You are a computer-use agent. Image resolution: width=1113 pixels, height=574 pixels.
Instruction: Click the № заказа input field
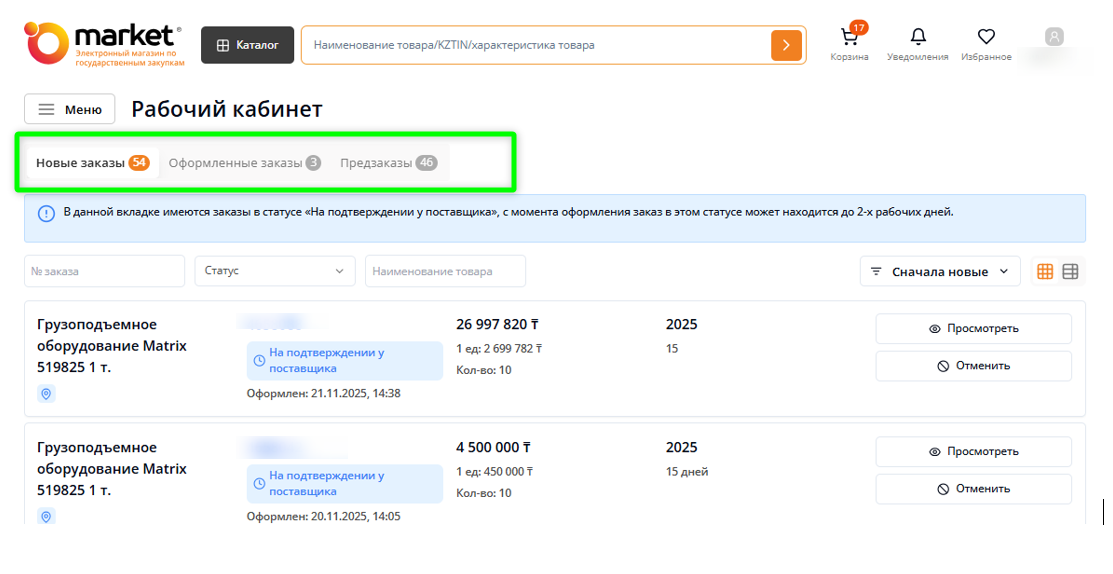104,271
